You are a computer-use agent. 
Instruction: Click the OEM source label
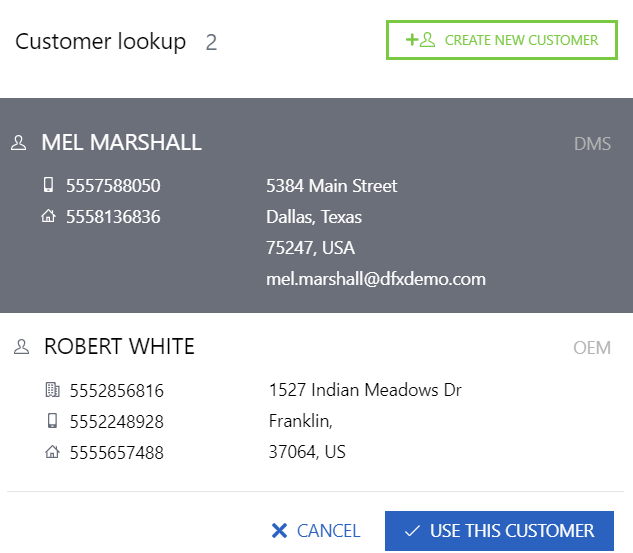point(592,348)
